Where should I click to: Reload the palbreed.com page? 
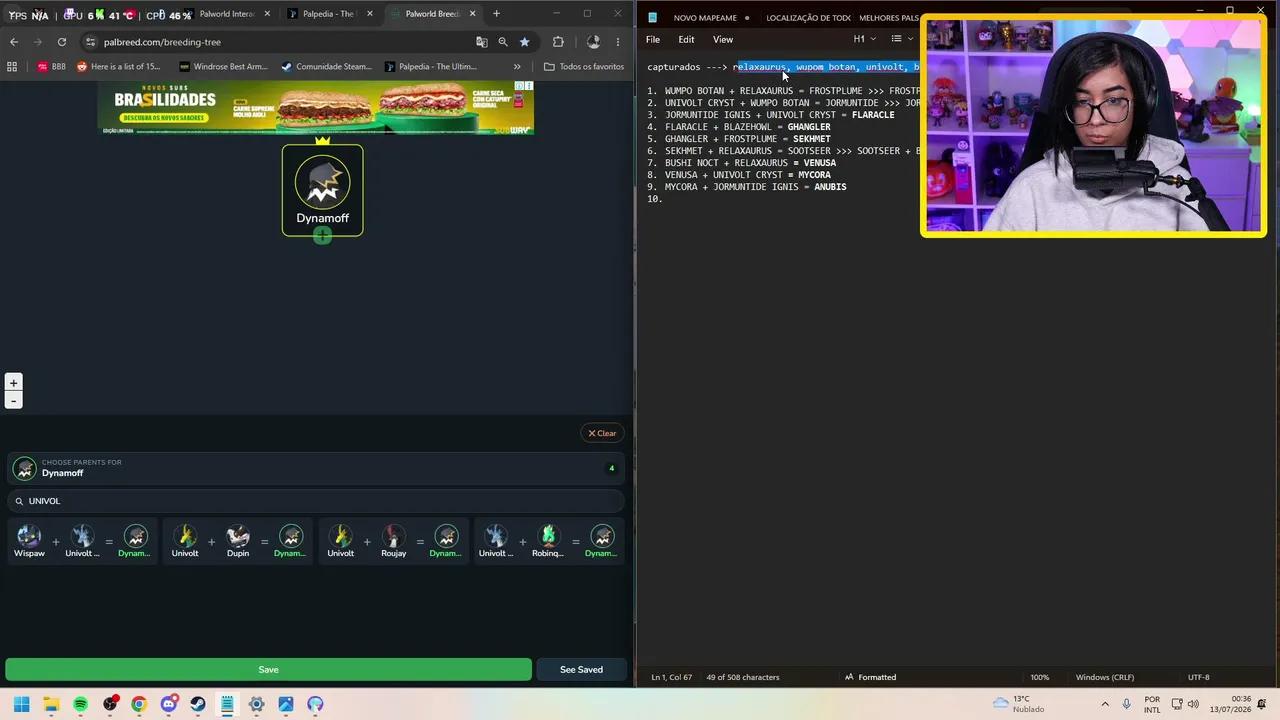point(62,42)
